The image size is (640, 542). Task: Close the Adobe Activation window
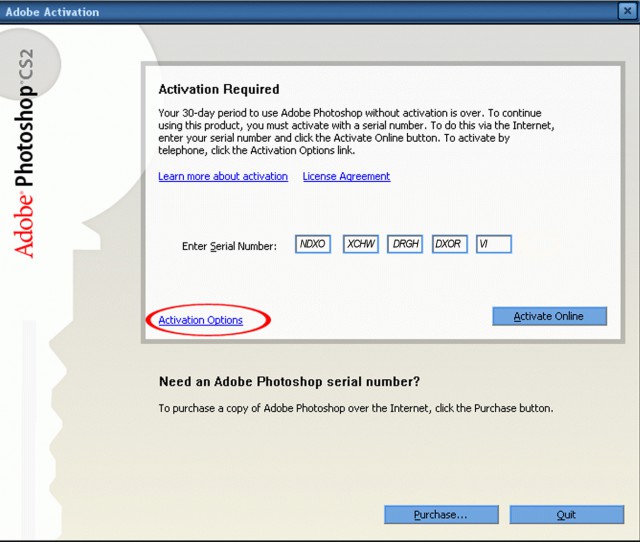pos(627,11)
